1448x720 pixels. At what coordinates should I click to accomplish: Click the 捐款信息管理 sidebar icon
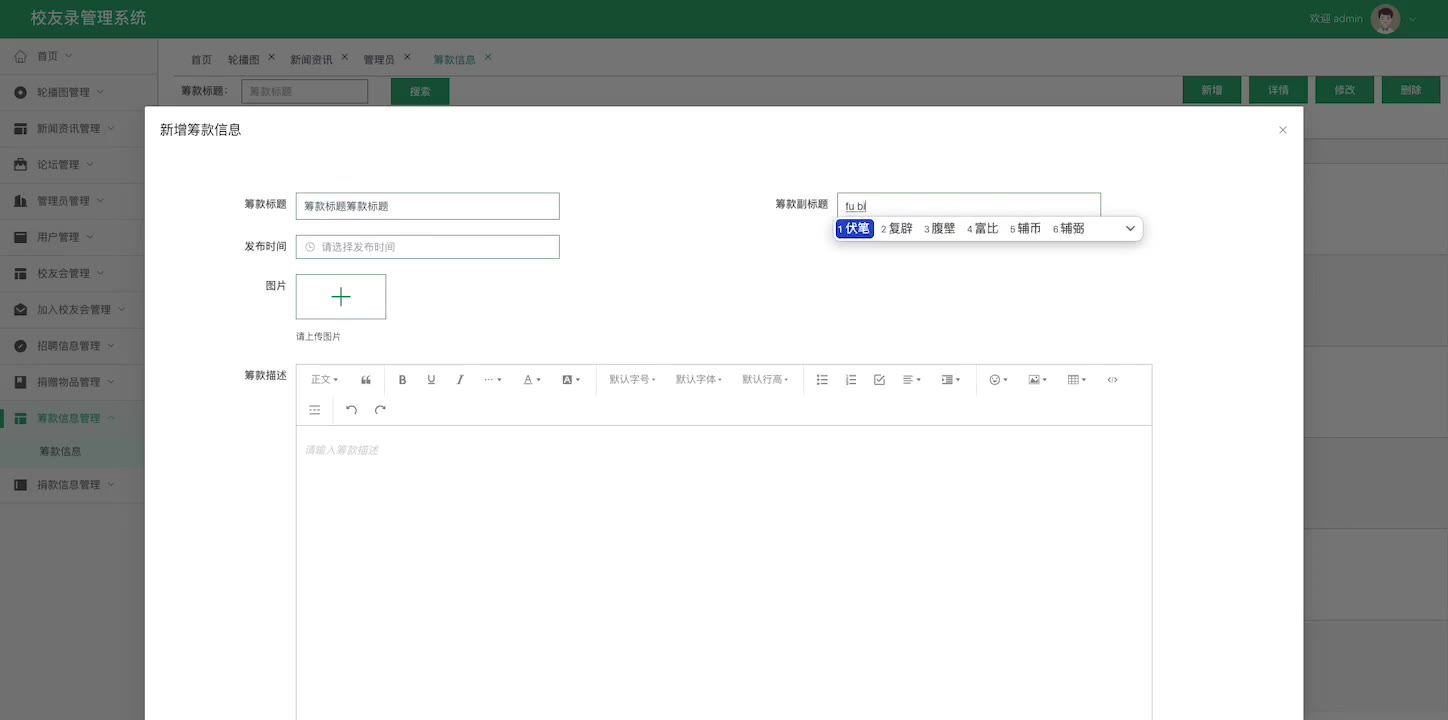tap(21, 485)
